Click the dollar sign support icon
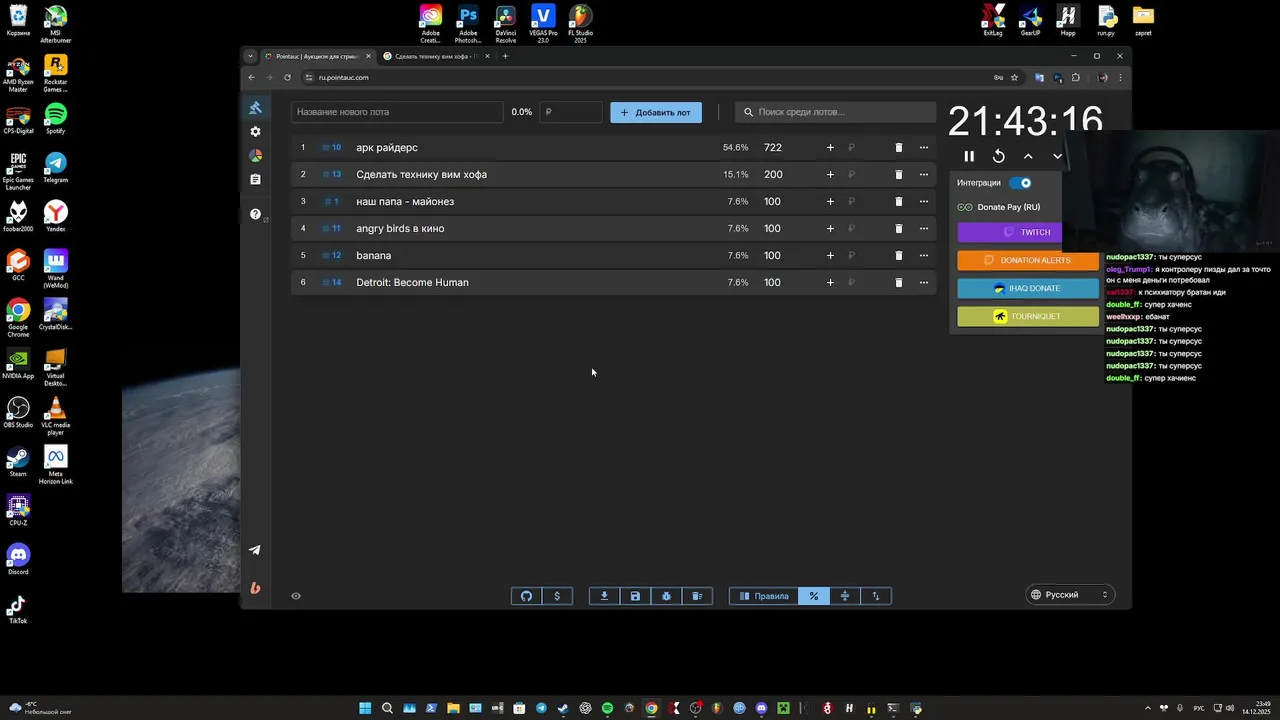This screenshot has width=1280, height=720. [x=557, y=596]
